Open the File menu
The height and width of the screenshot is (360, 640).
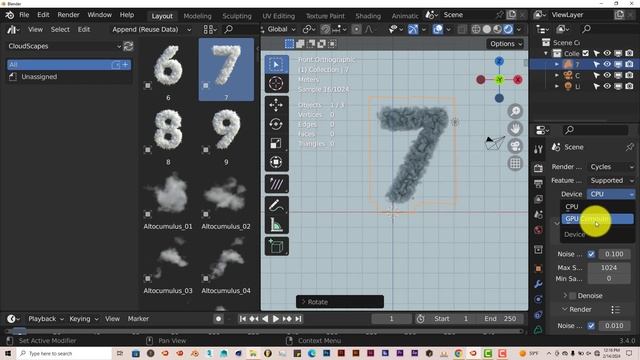click(x=24, y=15)
